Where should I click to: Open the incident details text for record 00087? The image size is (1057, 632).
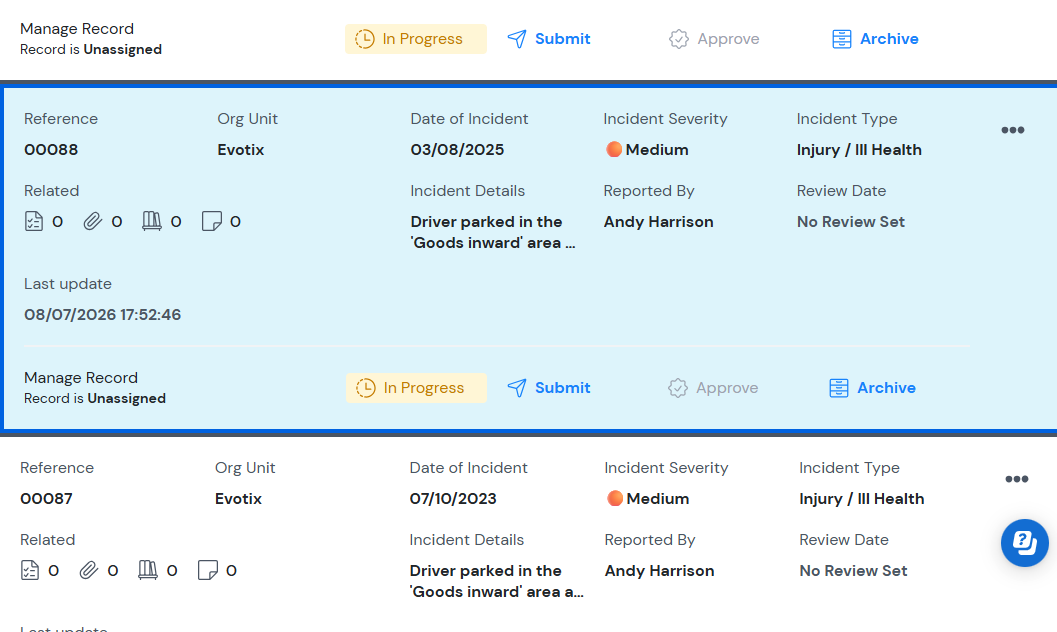tap(497, 581)
